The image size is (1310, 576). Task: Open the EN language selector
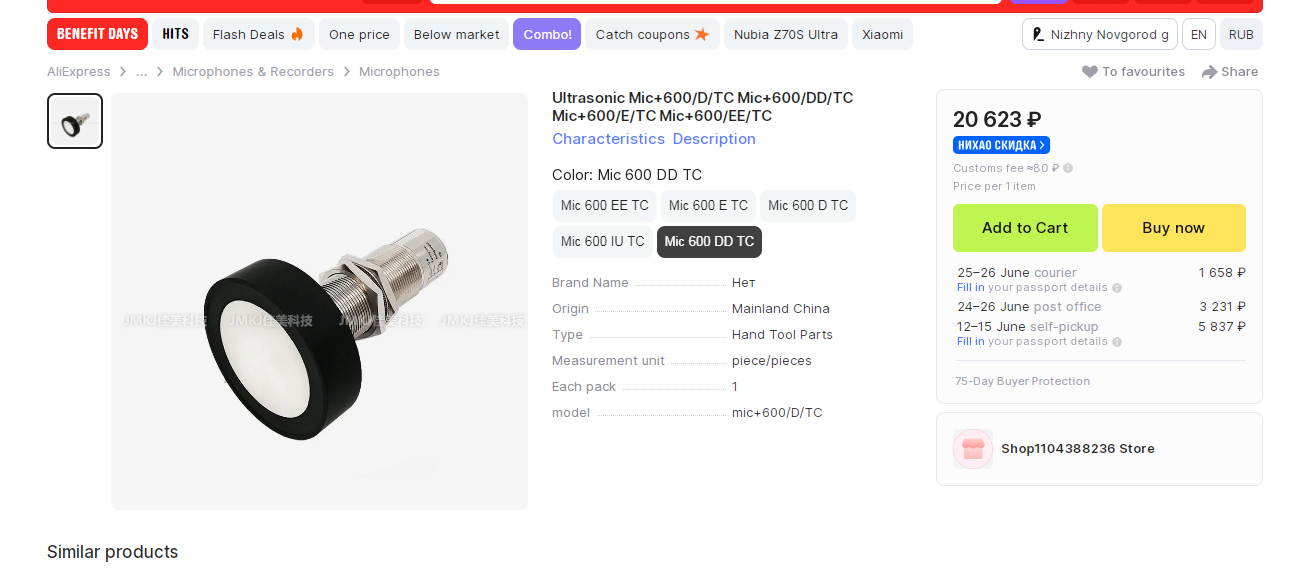(x=1199, y=34)
